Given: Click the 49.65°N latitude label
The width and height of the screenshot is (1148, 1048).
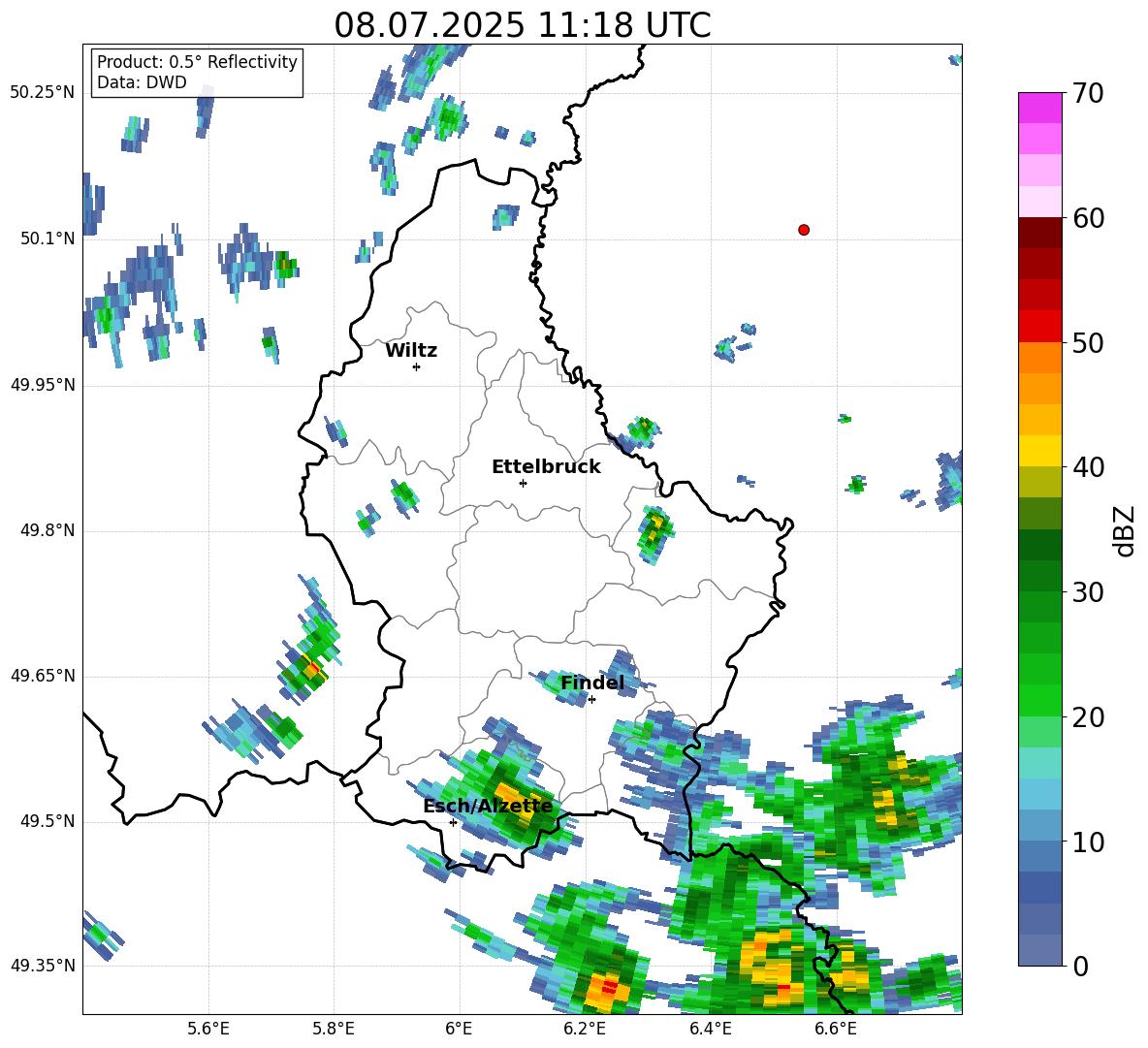Looking at the screenshot, I should tap(43, 676).
